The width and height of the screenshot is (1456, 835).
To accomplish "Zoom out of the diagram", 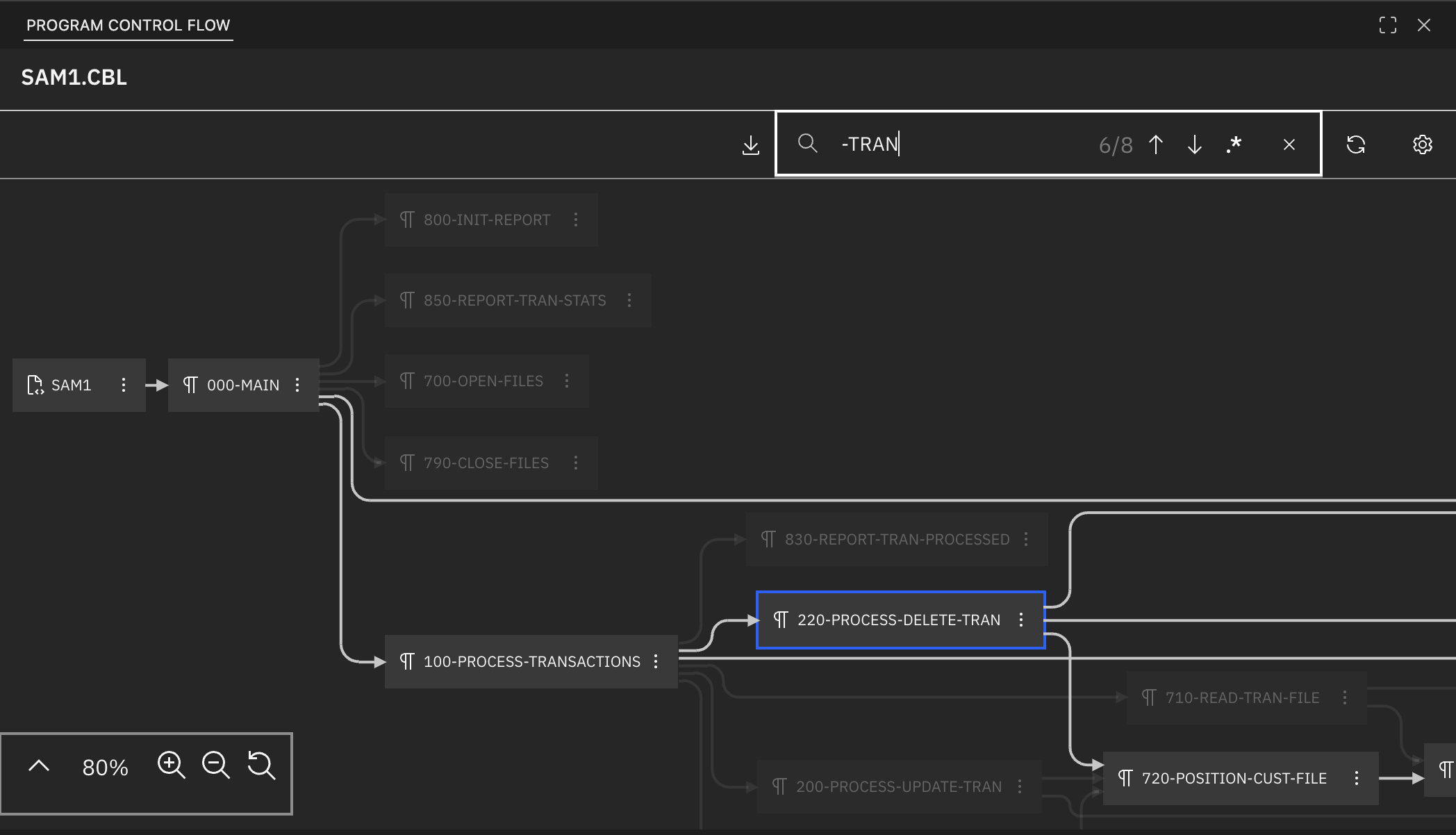I will [x=216, y=765].
